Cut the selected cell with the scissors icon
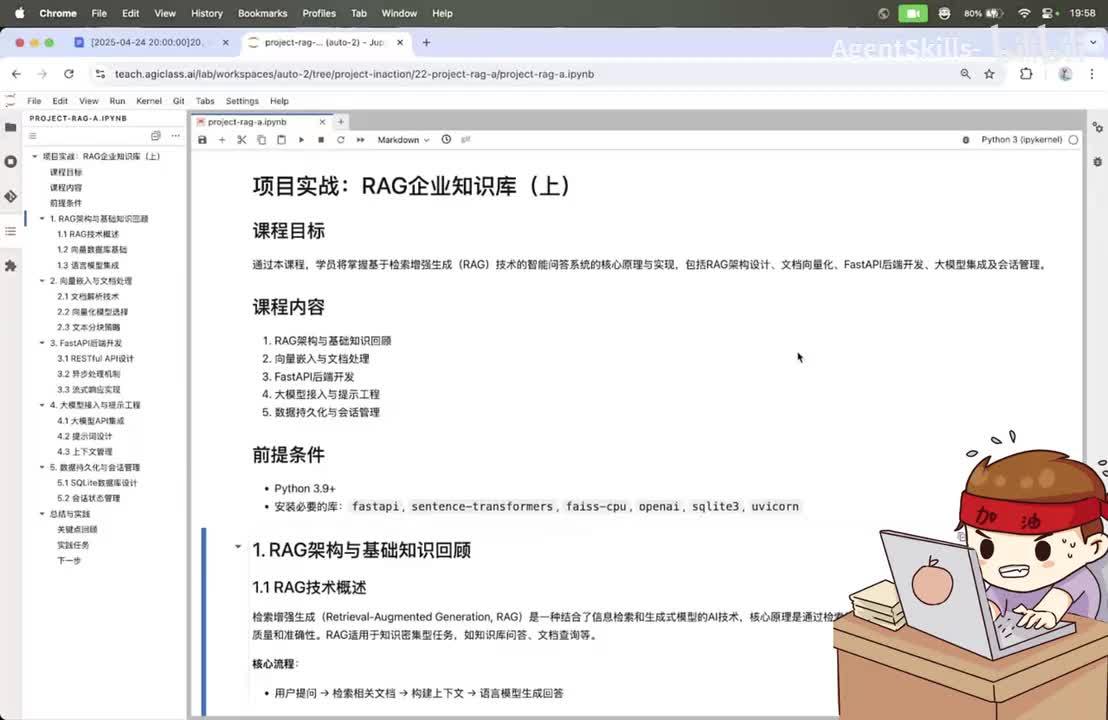 242,140
